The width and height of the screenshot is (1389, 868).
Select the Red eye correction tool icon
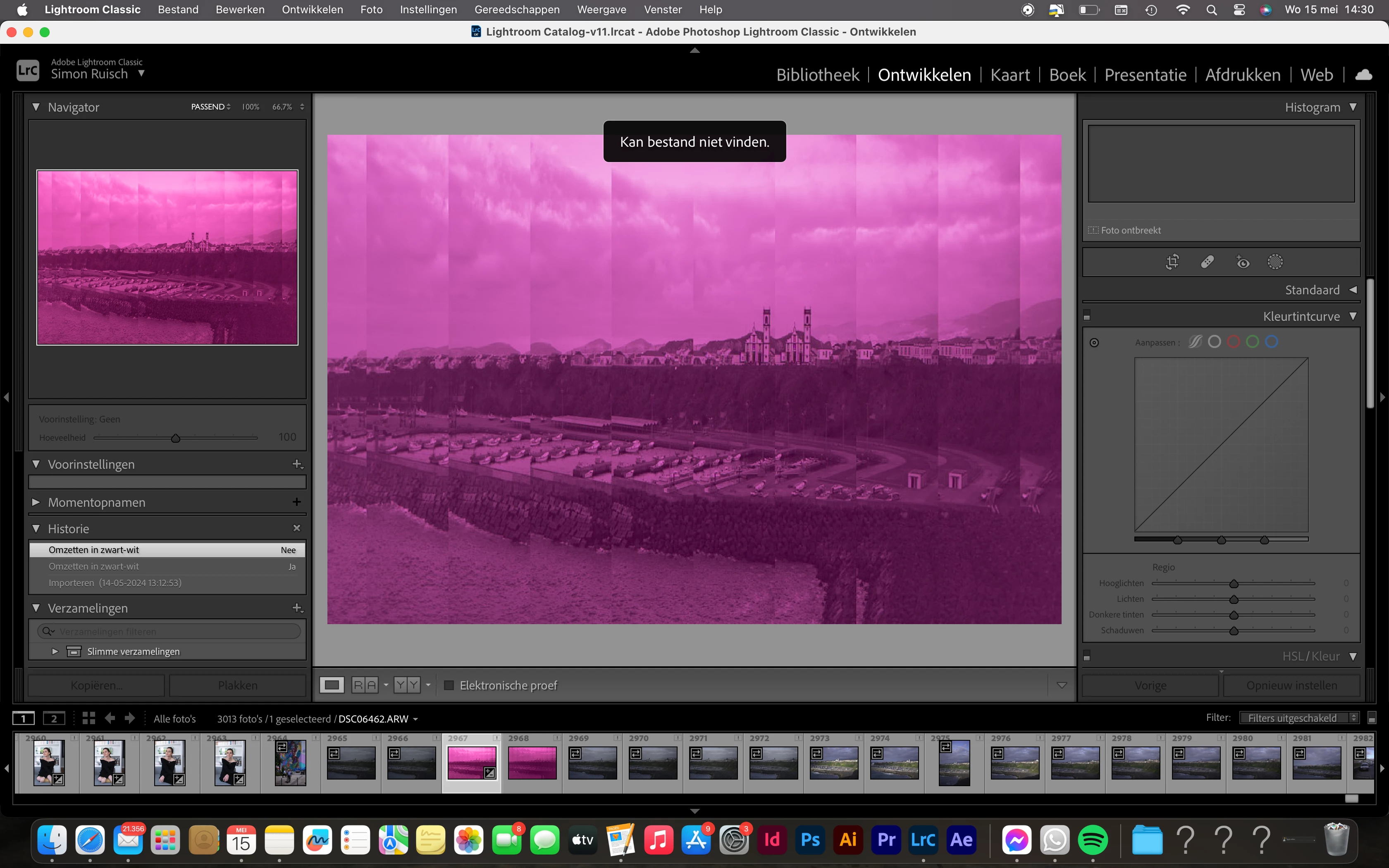pyautogui.click(x=1242, y=262)
